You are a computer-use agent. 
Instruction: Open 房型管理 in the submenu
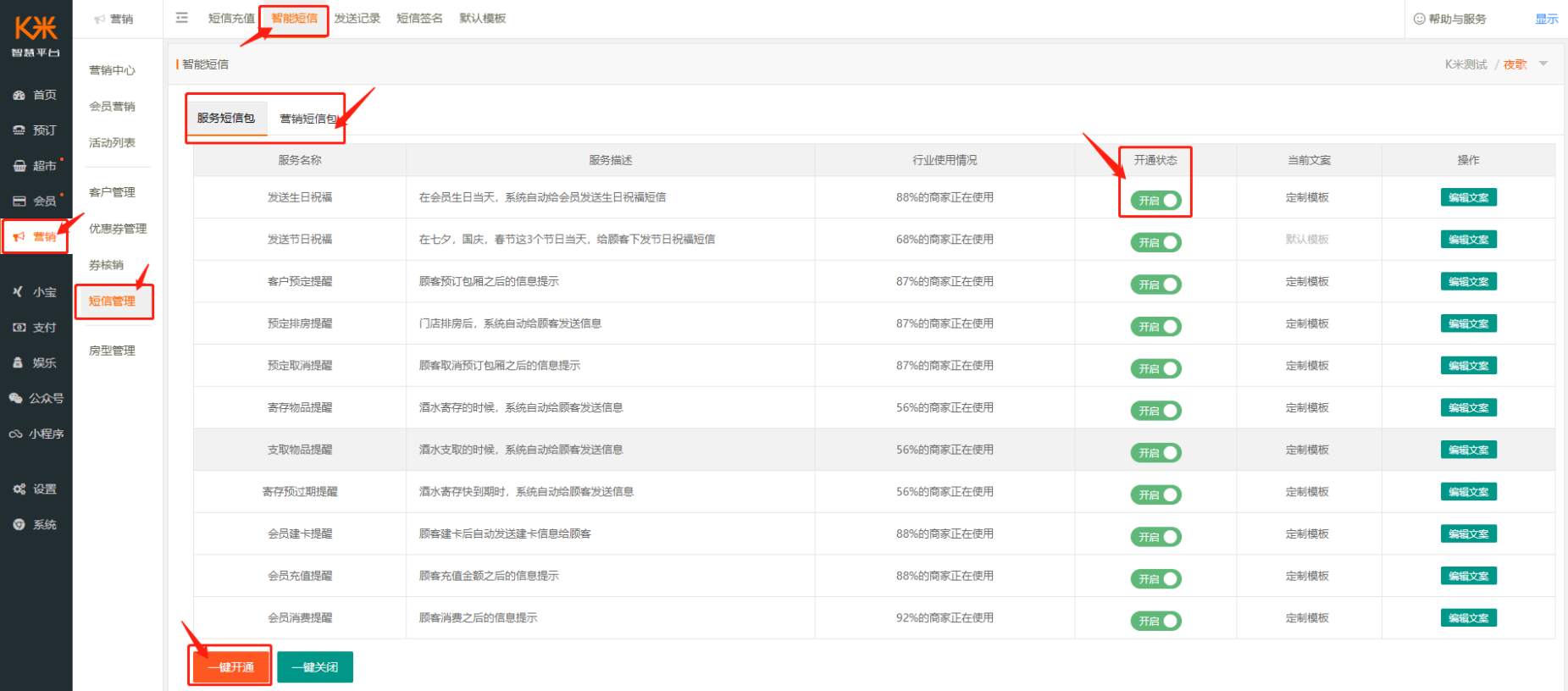coord(112,351)
